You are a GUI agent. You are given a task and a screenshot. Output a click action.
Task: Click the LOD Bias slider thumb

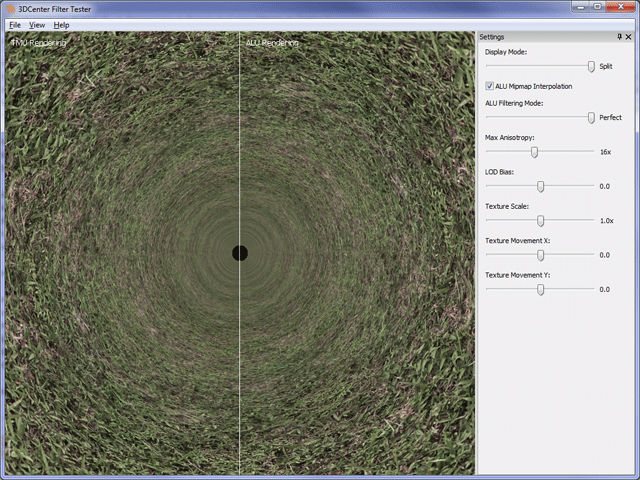coord(541,186)
